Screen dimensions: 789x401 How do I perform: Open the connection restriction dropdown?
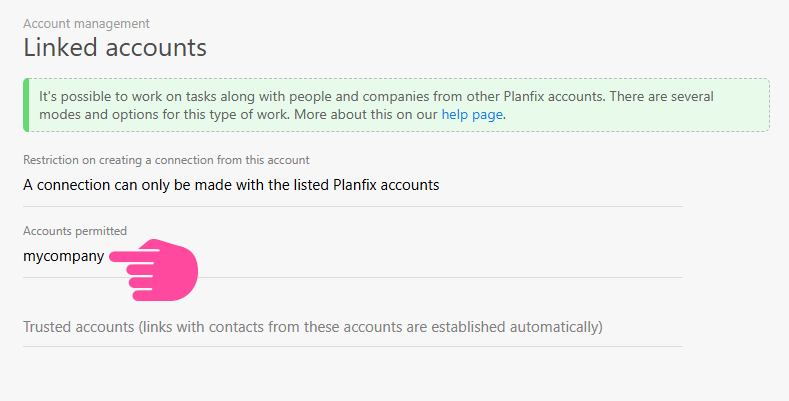pyautogui.click(x=231, y=185)
